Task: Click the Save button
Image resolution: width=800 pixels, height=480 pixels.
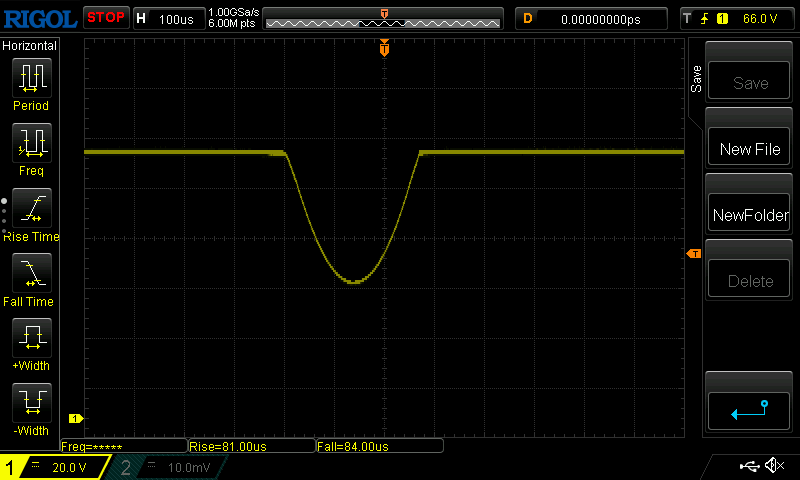Action: tap(749, 81)
